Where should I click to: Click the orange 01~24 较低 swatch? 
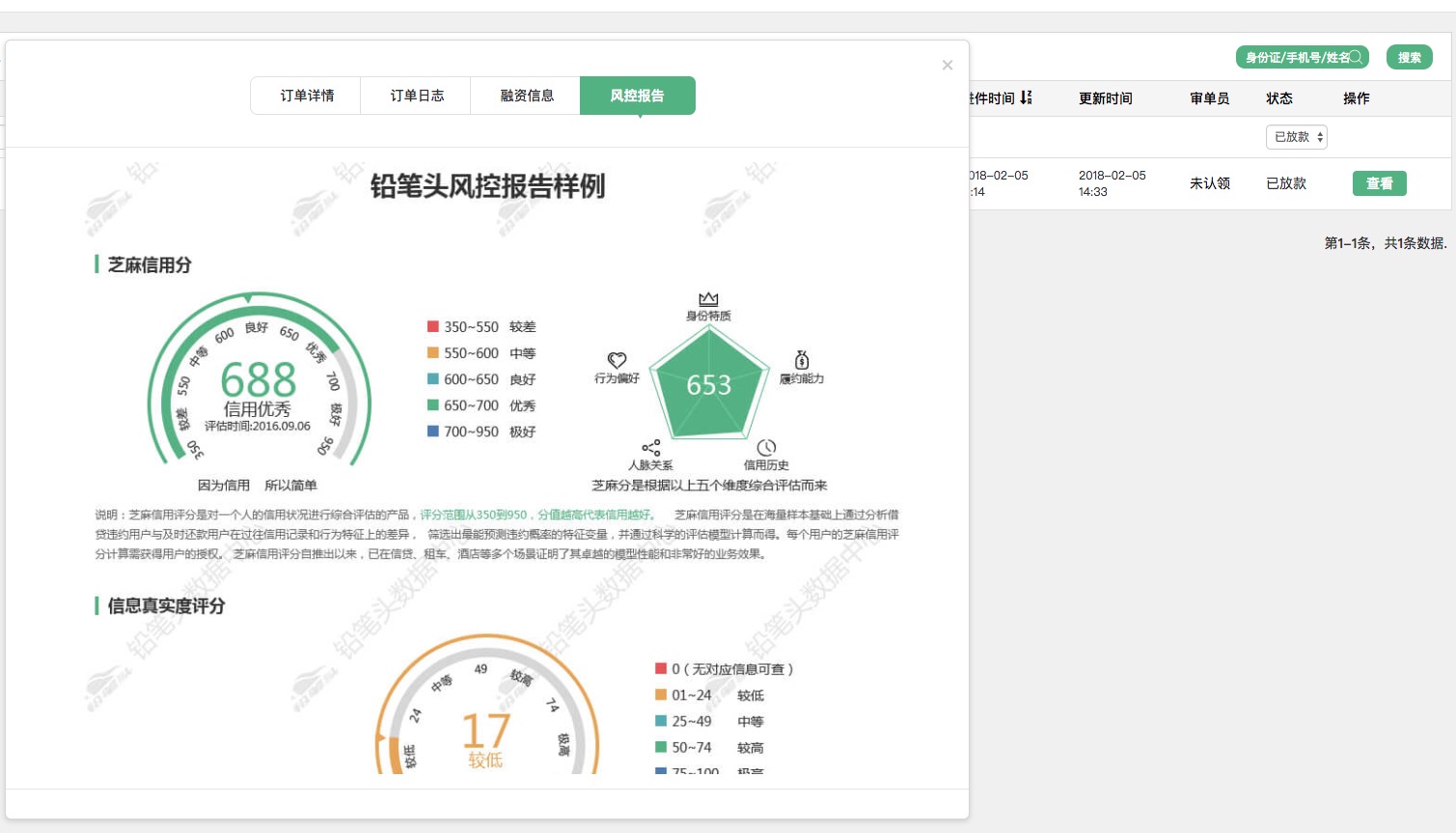[661, 694]
